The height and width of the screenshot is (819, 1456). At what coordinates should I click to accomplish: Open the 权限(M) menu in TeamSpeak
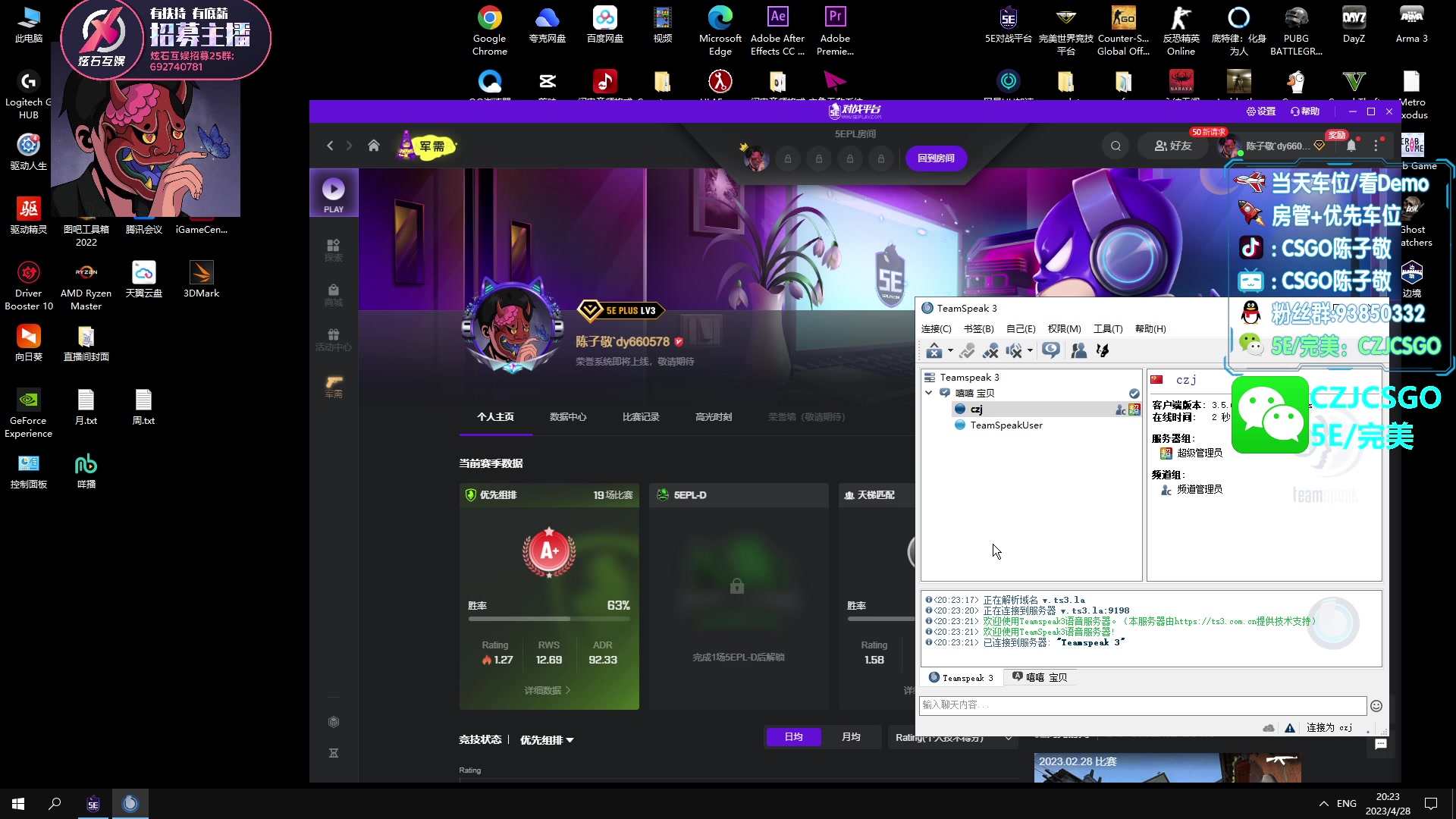[x=1064, y=328]
